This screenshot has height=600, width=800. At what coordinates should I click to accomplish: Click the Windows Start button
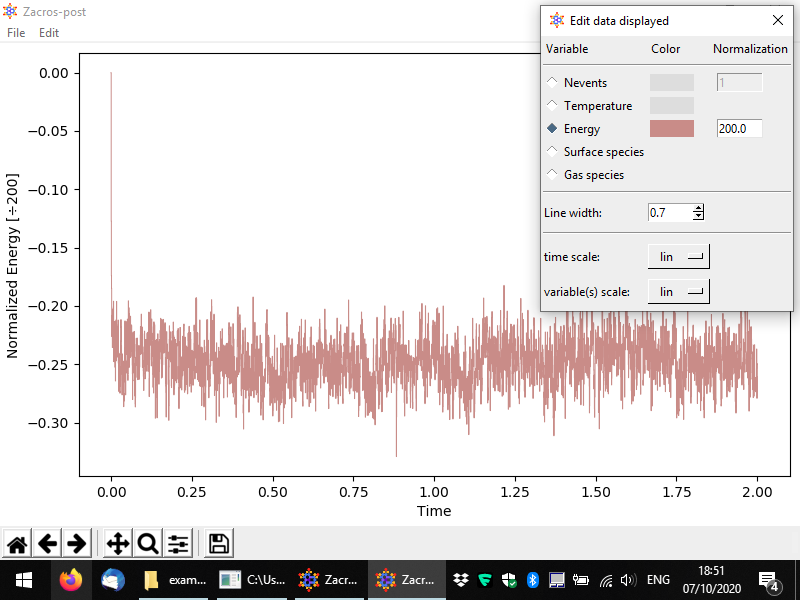(23, 580)
